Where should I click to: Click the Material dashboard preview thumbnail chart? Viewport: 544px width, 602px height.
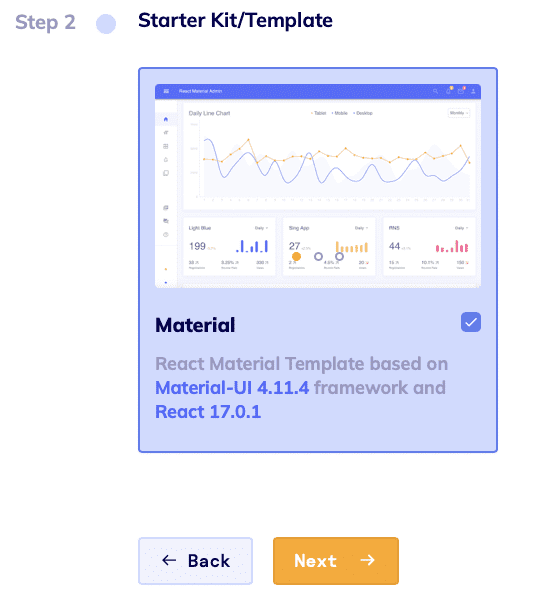click(x=318, y=186)
